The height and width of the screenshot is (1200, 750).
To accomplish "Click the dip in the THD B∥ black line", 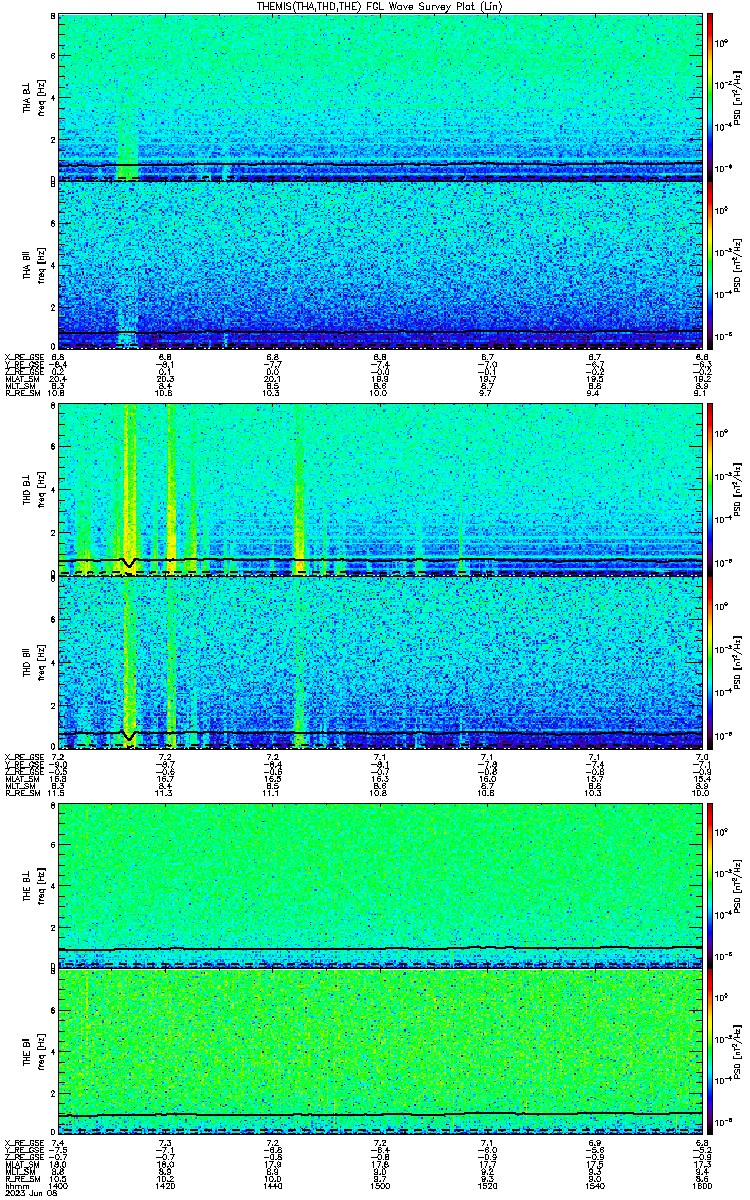I will click(128, 735).
